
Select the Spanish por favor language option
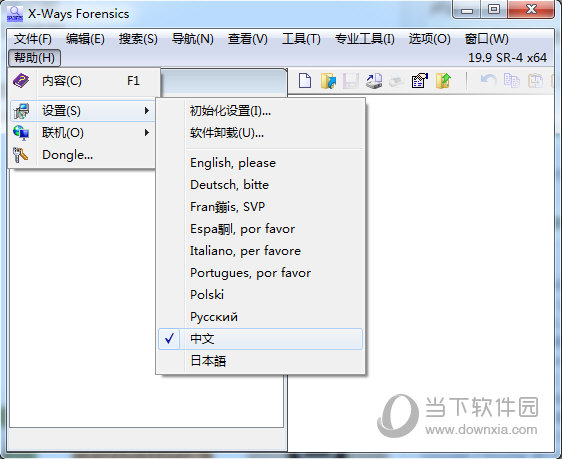click(x=261, y=229)
